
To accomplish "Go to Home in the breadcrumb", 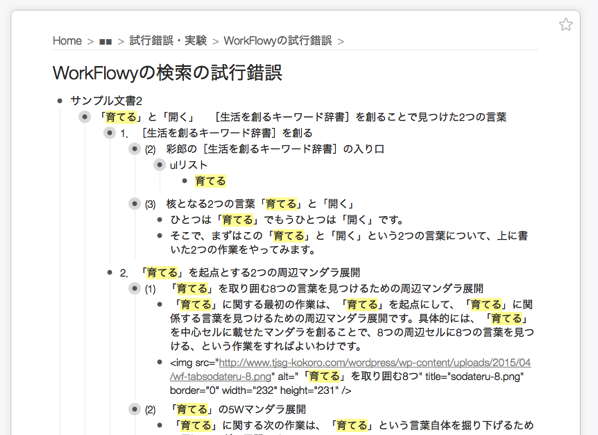I will pos(67,41).
